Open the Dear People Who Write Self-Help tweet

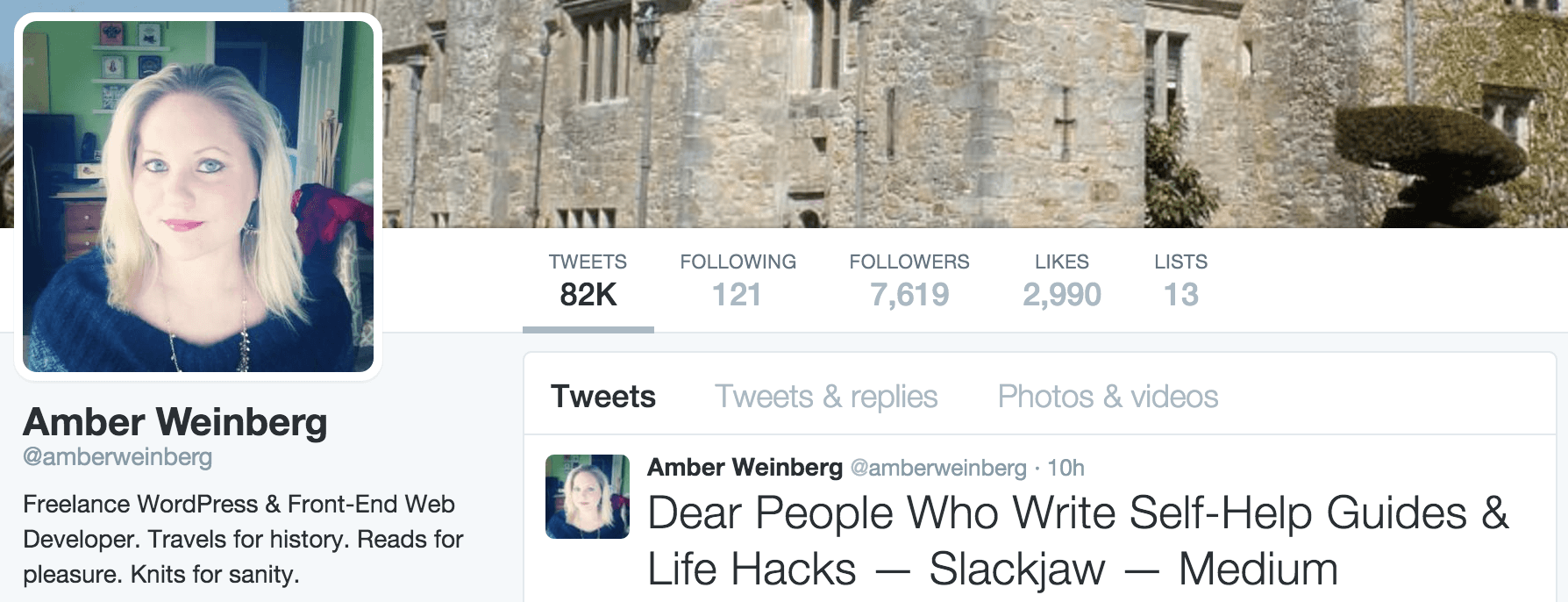(x=1079, y=541)
